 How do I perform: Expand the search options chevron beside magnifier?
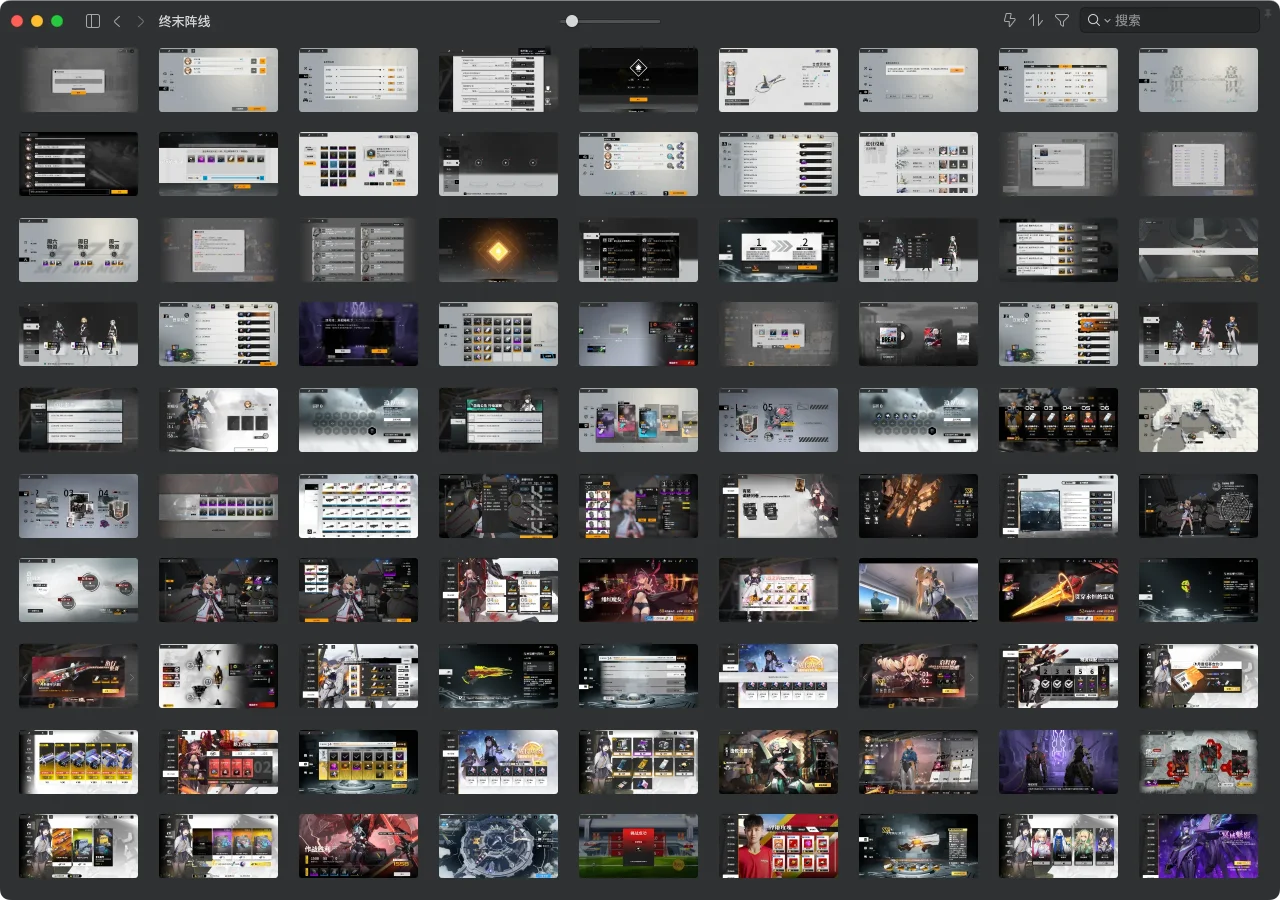[1108, 21]
